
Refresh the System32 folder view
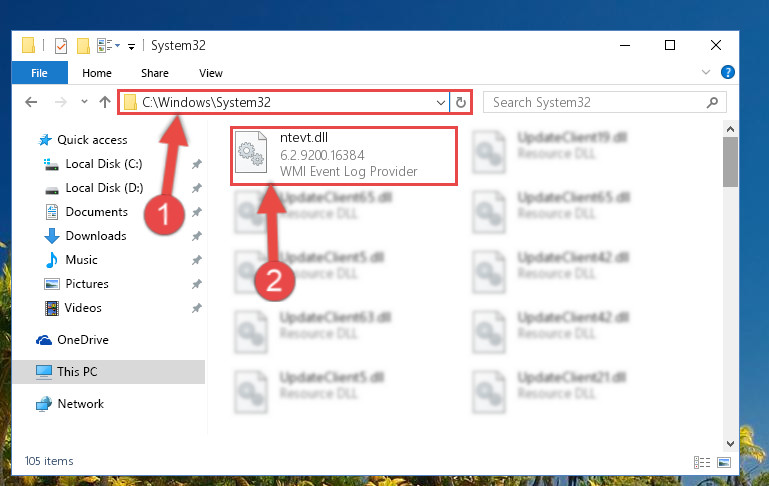(461, 102)
